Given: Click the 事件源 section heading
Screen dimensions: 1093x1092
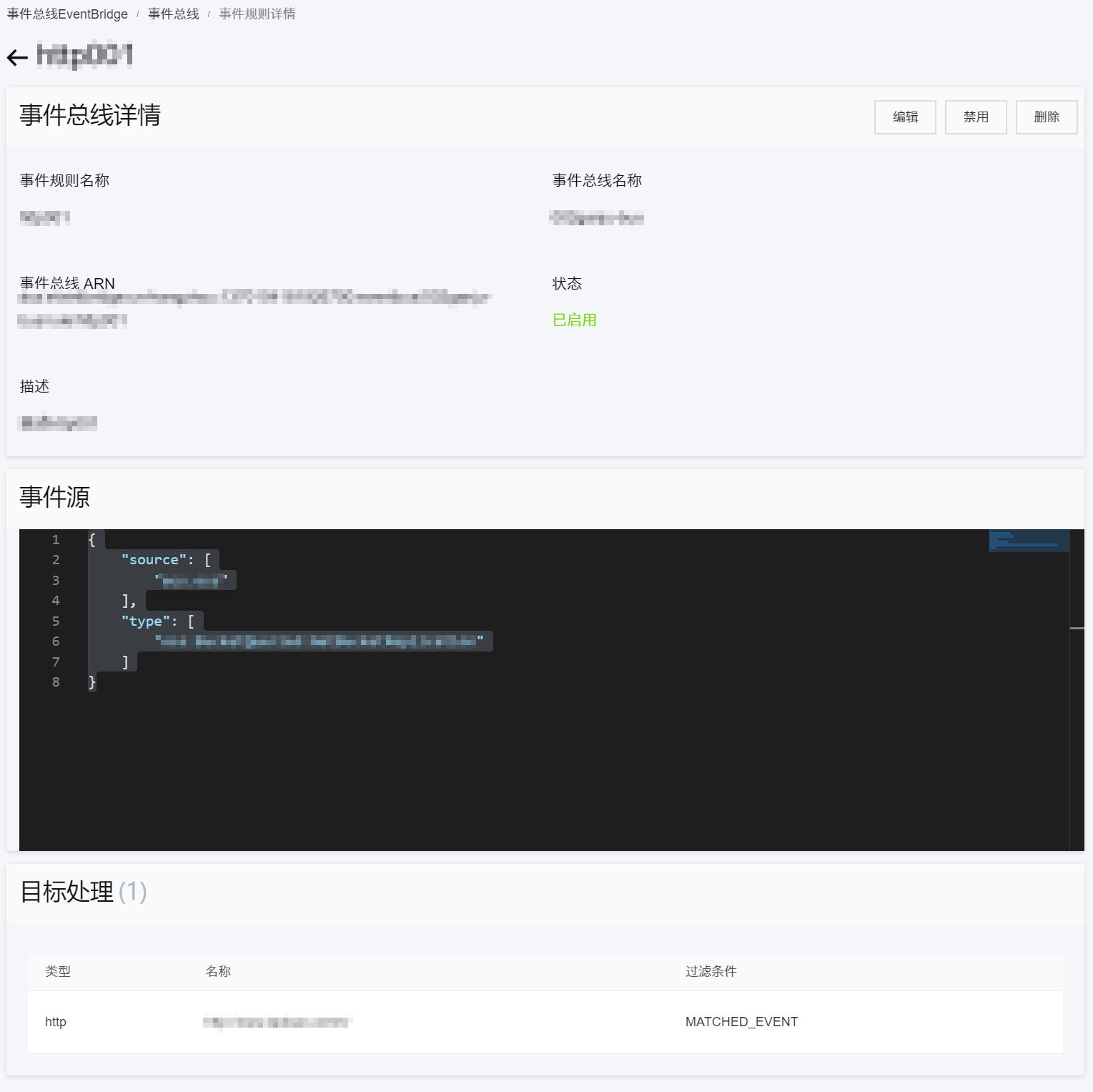Looking at the screenshot, I should (x=54, y=497).
